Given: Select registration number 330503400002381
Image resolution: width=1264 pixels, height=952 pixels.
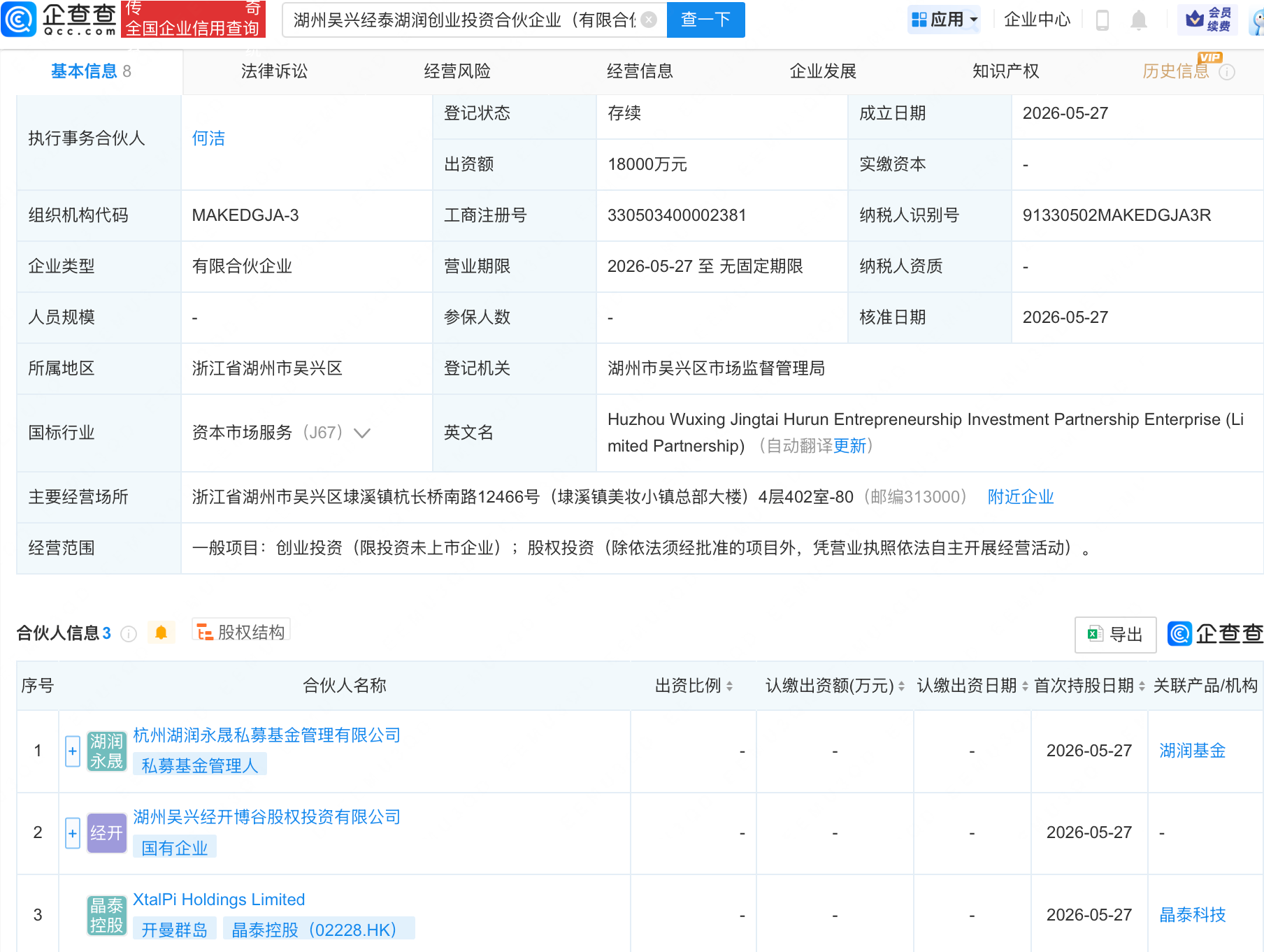Looking at the screenshot, I should (x=677, y=215).
